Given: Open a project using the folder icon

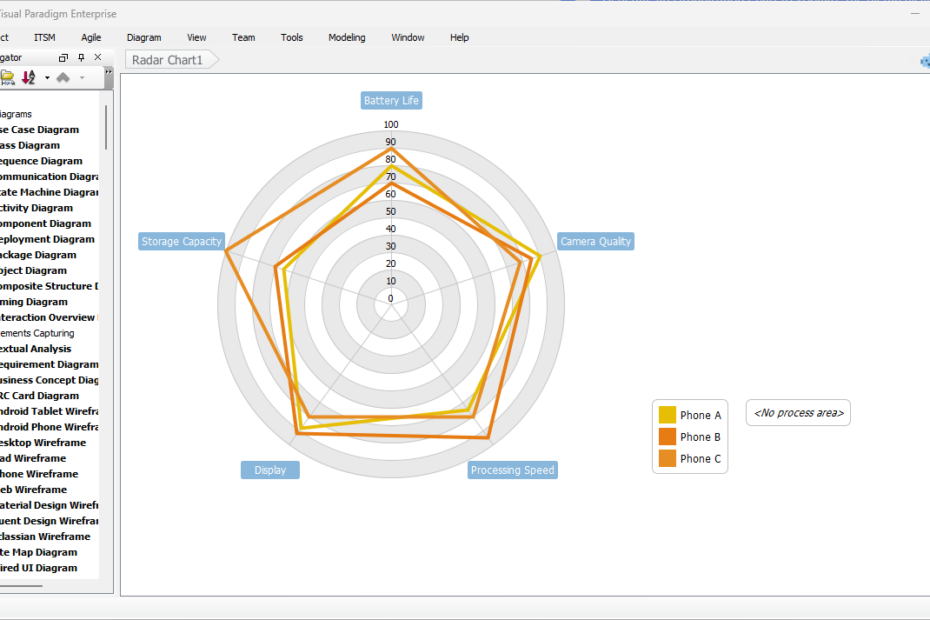Looking at the screenshot, I should tap(7, 77).
